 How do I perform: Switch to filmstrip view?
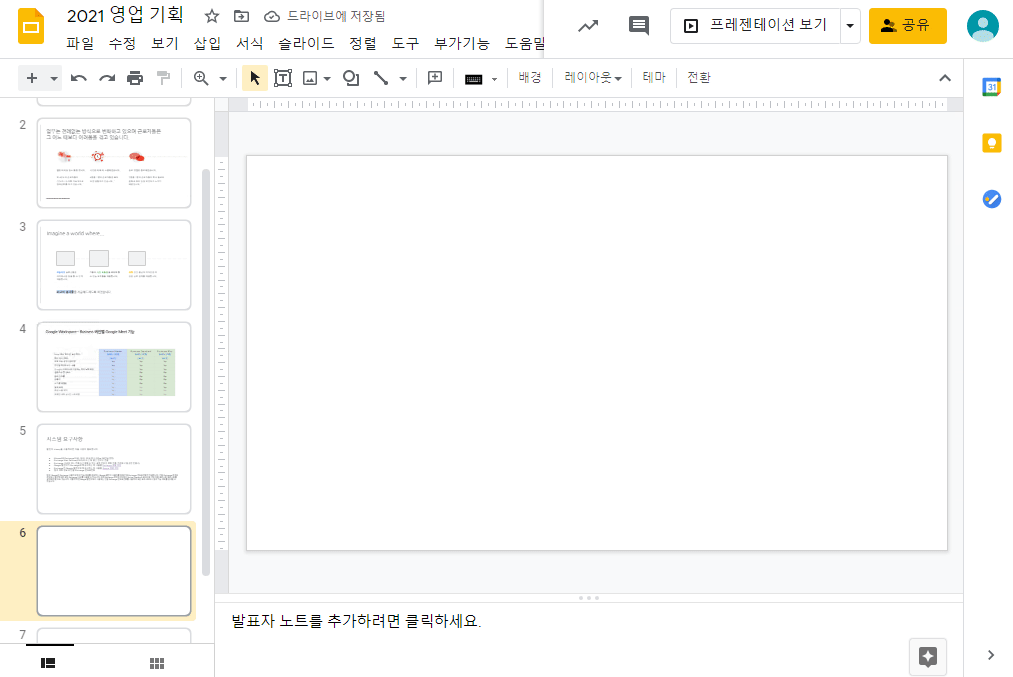[48, 663]
